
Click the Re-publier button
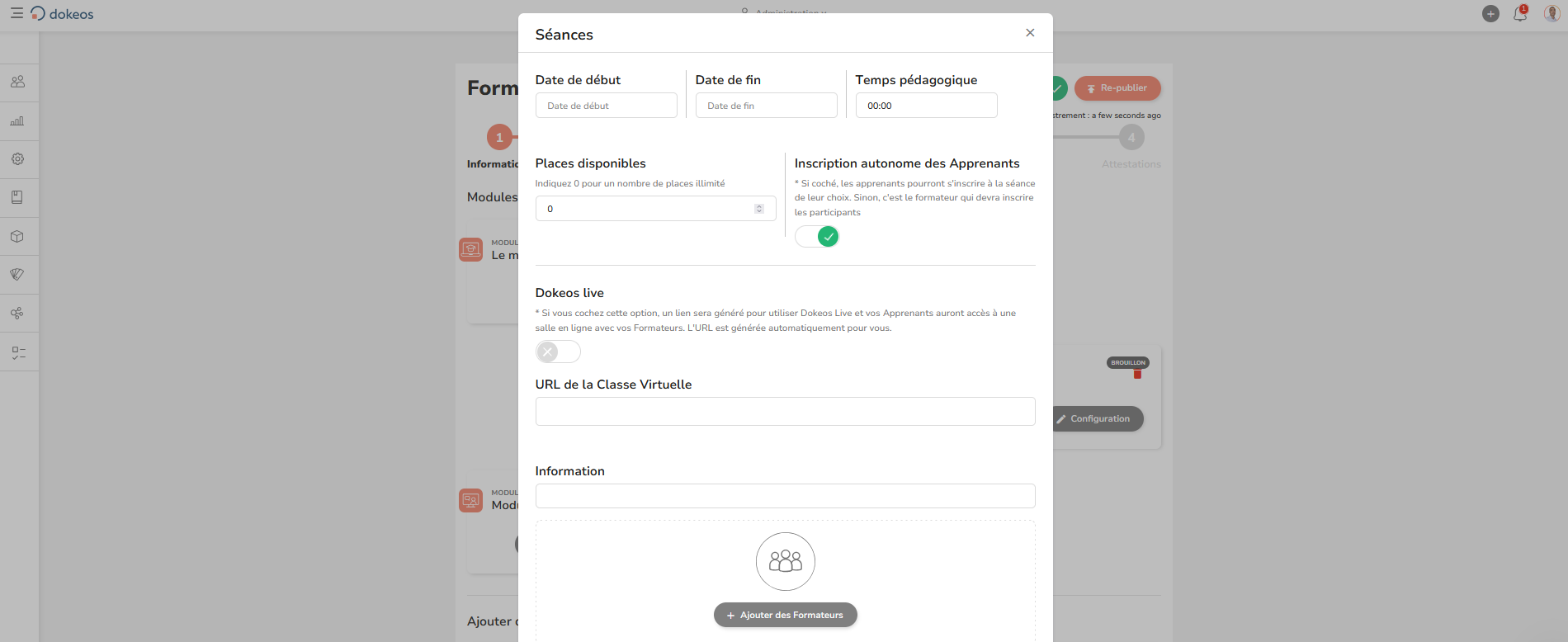1117,88
